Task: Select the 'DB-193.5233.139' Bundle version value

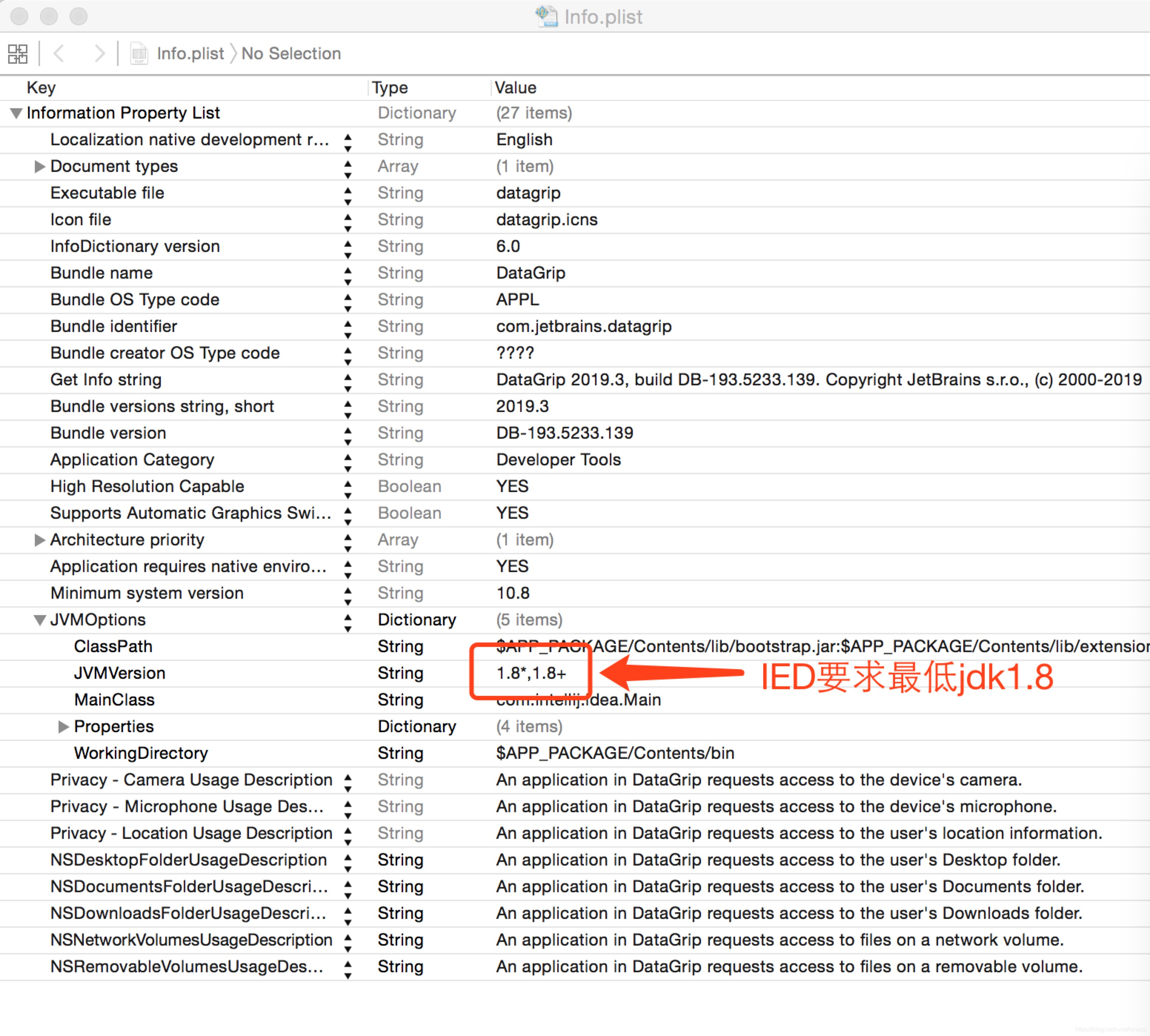Action: point(565,433)
